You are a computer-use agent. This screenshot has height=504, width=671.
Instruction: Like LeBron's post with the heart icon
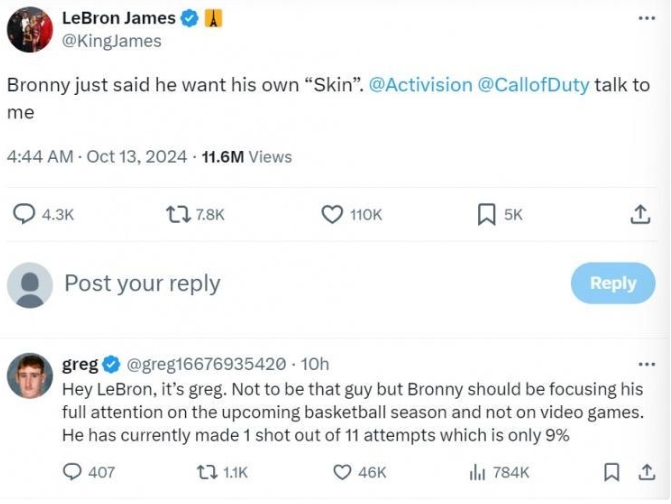333,213
